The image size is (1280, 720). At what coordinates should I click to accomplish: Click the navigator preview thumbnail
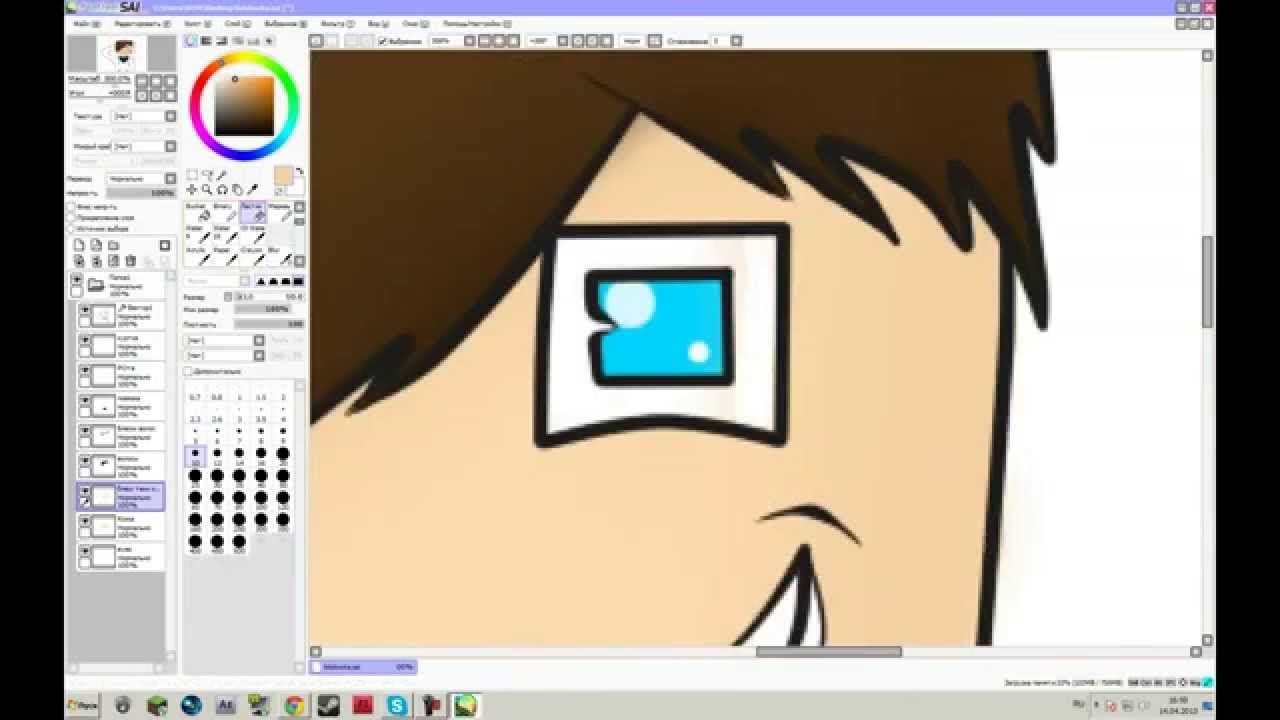(x=120, y=53)
